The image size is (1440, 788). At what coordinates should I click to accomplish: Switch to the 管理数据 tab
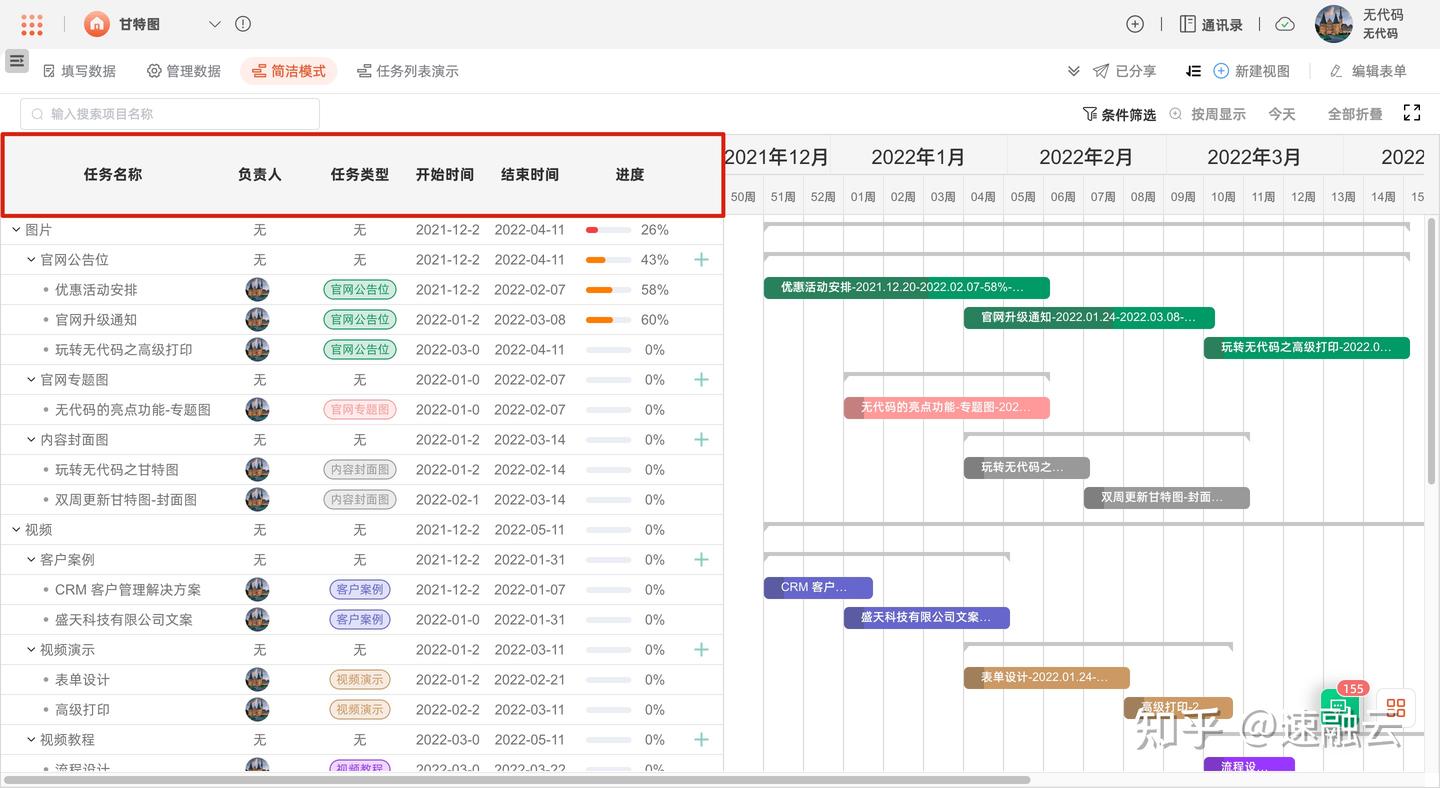(x=184, y=71)
